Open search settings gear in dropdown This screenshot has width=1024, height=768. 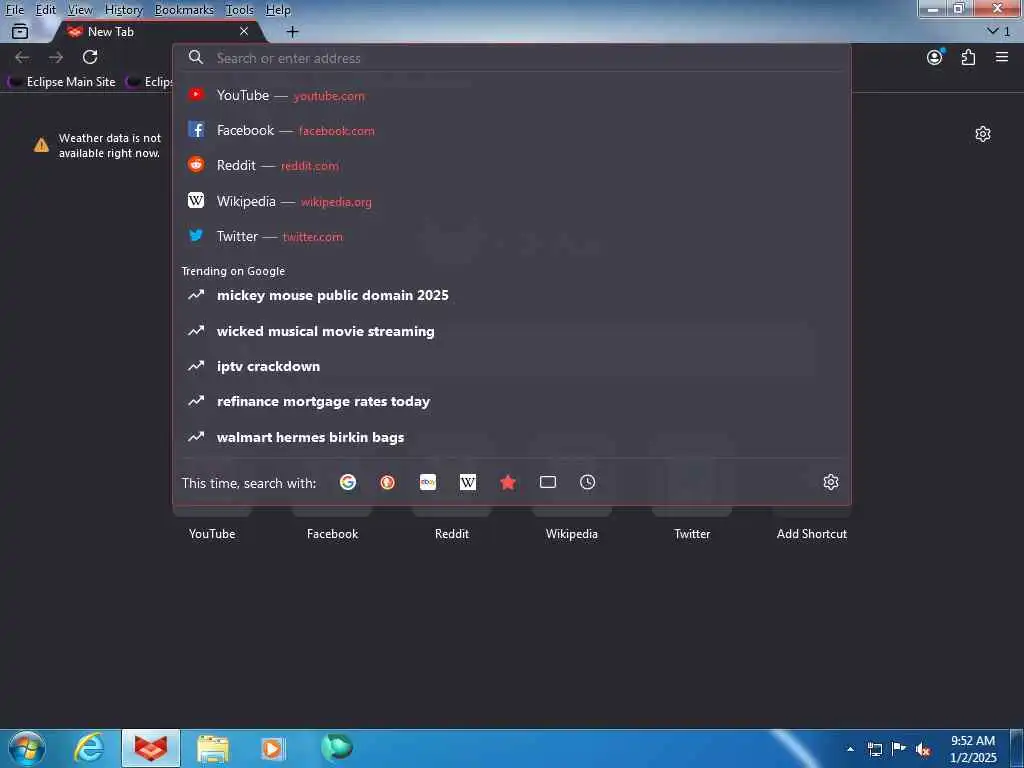tap(831, 482)
